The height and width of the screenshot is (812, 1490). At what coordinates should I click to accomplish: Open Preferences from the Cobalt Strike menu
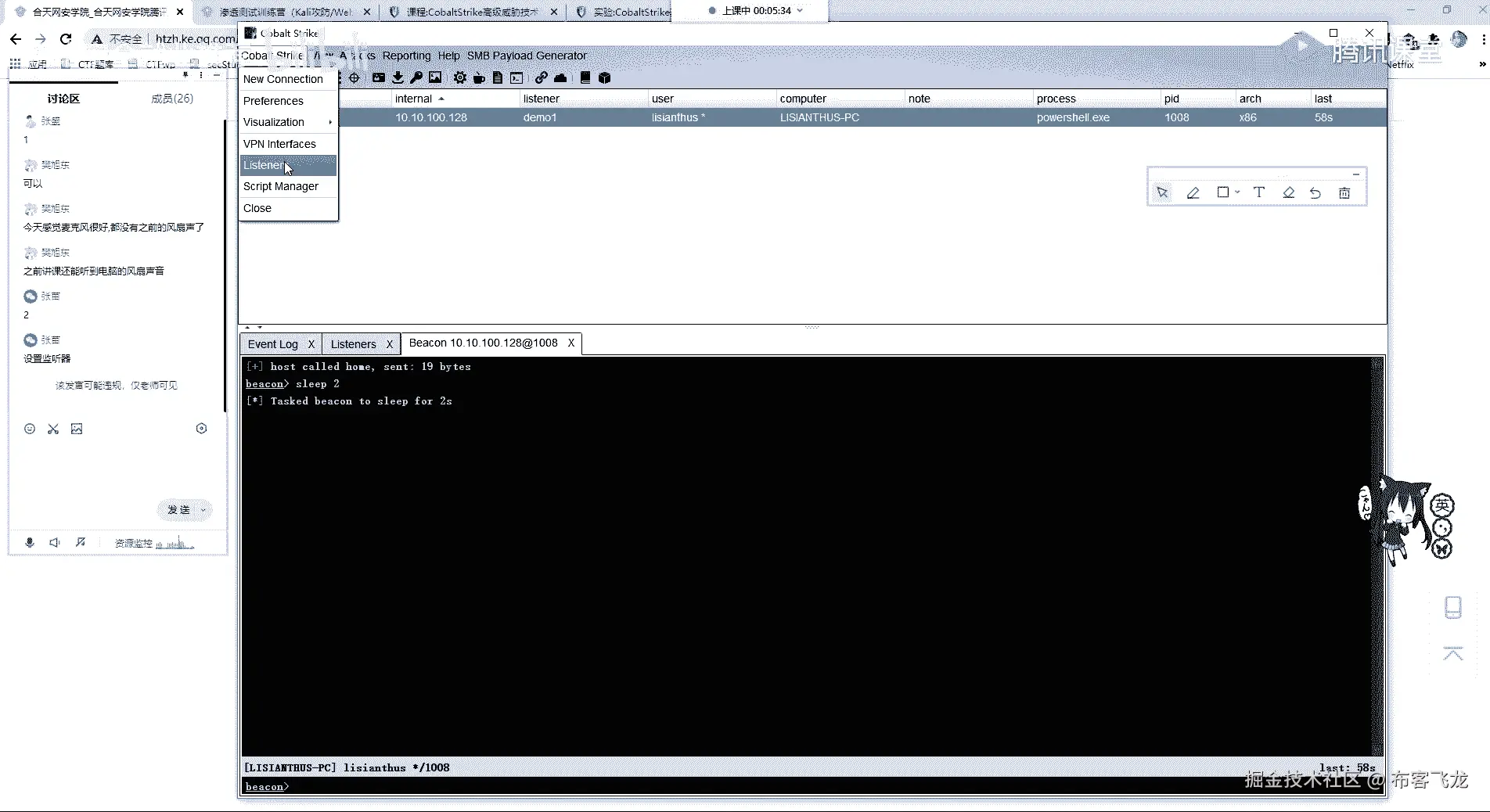tap(288, 101)
